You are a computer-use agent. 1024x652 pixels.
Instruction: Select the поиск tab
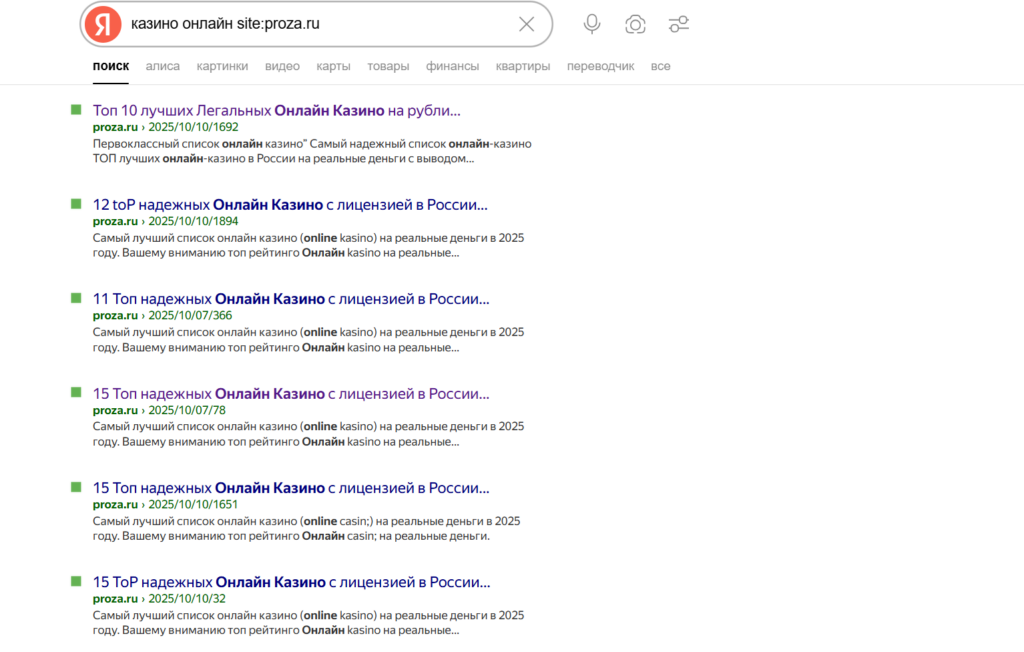pyautogui.click(x=110, y=66)
